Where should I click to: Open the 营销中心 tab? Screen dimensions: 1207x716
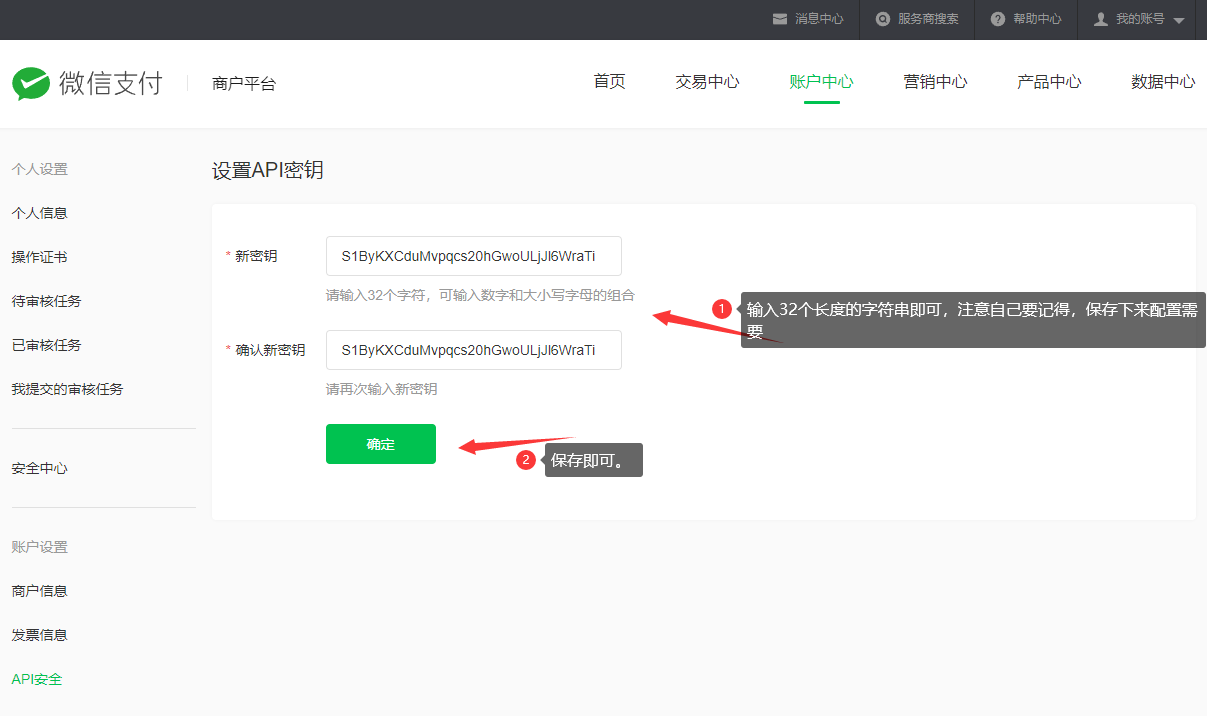pos(935,82)
